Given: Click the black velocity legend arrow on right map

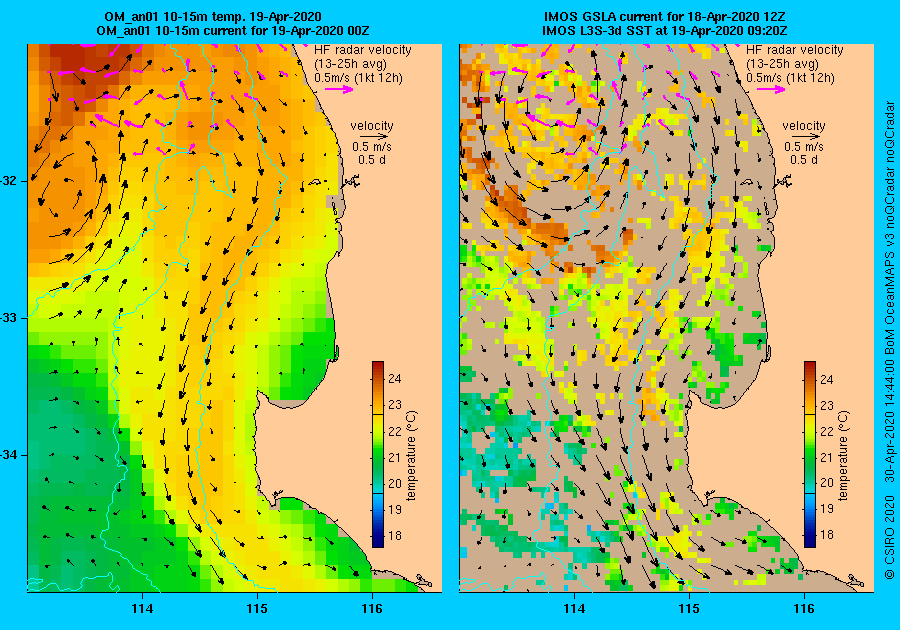Looking at the screenshot, I should (x=807, y=137).
